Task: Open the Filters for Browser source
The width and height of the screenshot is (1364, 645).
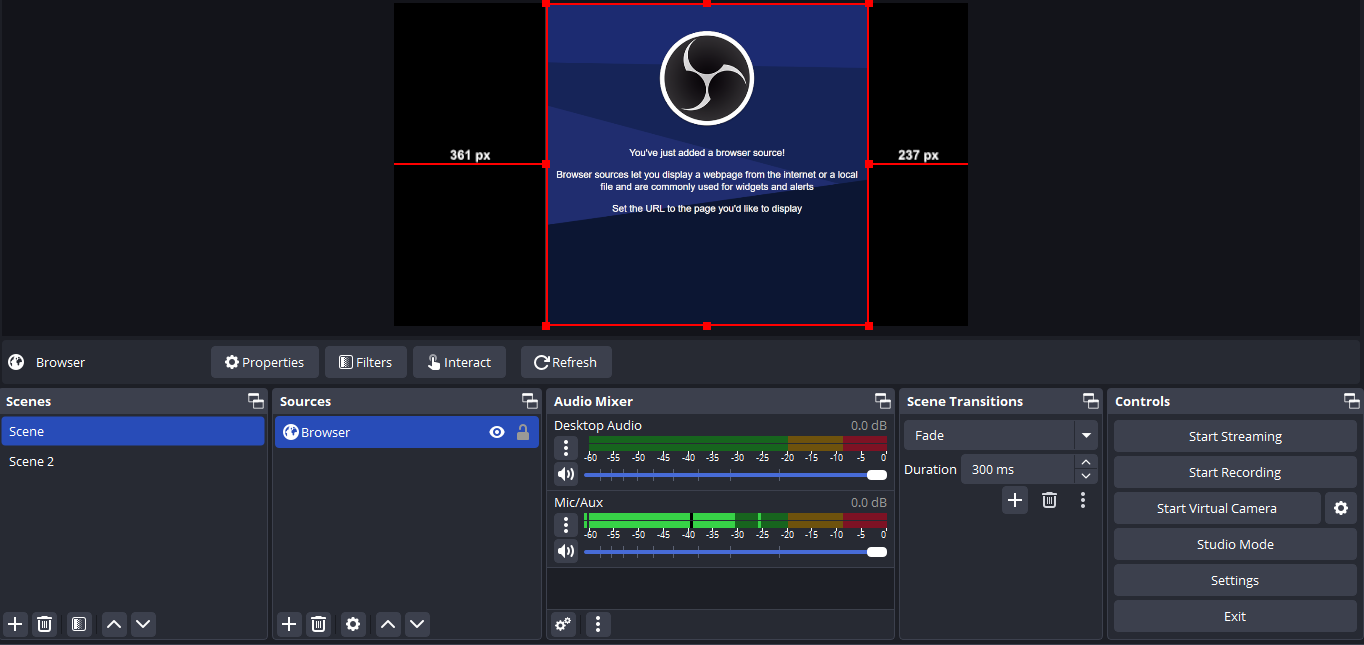Action: point(365,362)
